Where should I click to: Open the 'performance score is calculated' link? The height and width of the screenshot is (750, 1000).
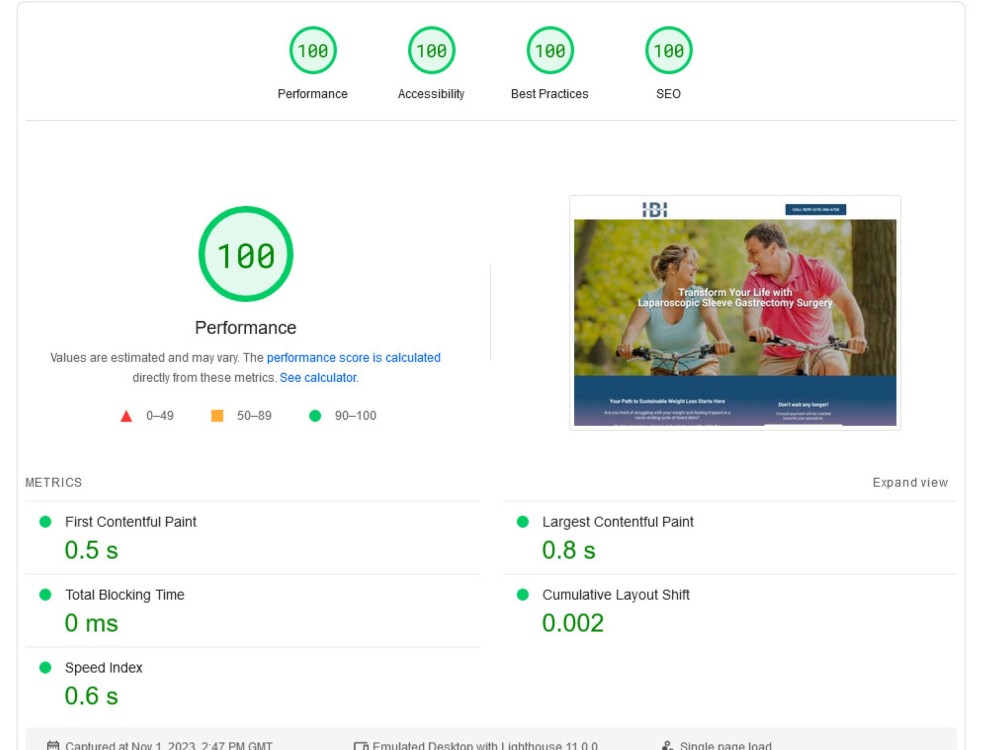(353, 358)
